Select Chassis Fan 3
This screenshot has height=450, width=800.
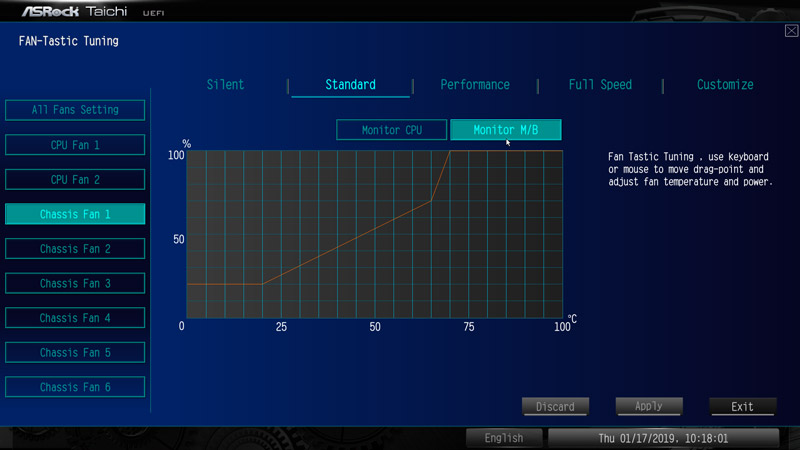(75, 283)
